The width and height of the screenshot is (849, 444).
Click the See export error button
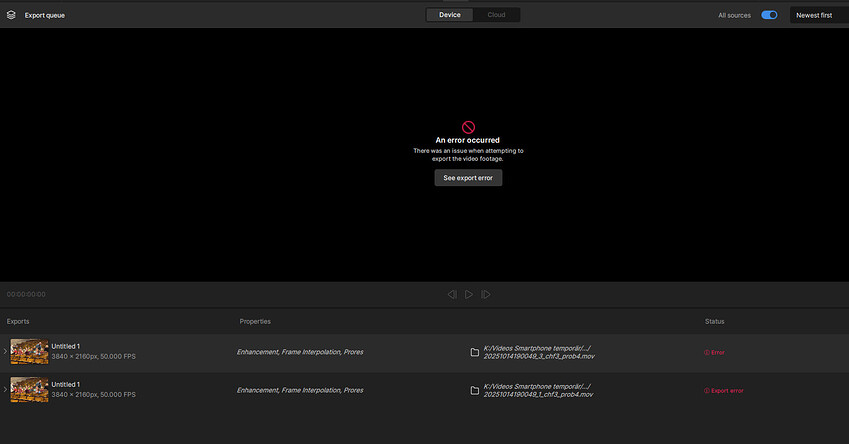click(468, 177)
